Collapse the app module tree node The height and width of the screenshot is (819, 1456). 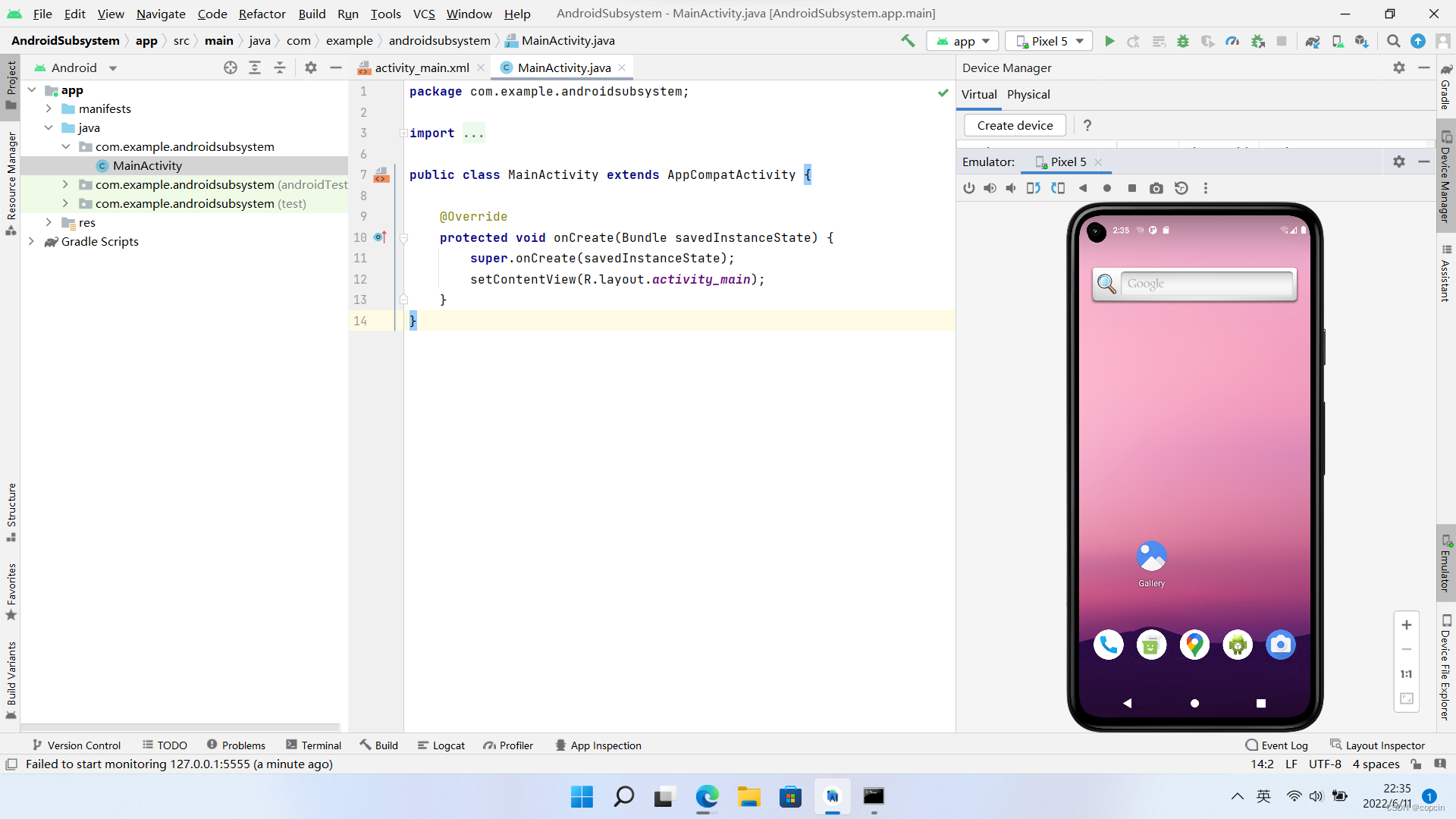32,90
